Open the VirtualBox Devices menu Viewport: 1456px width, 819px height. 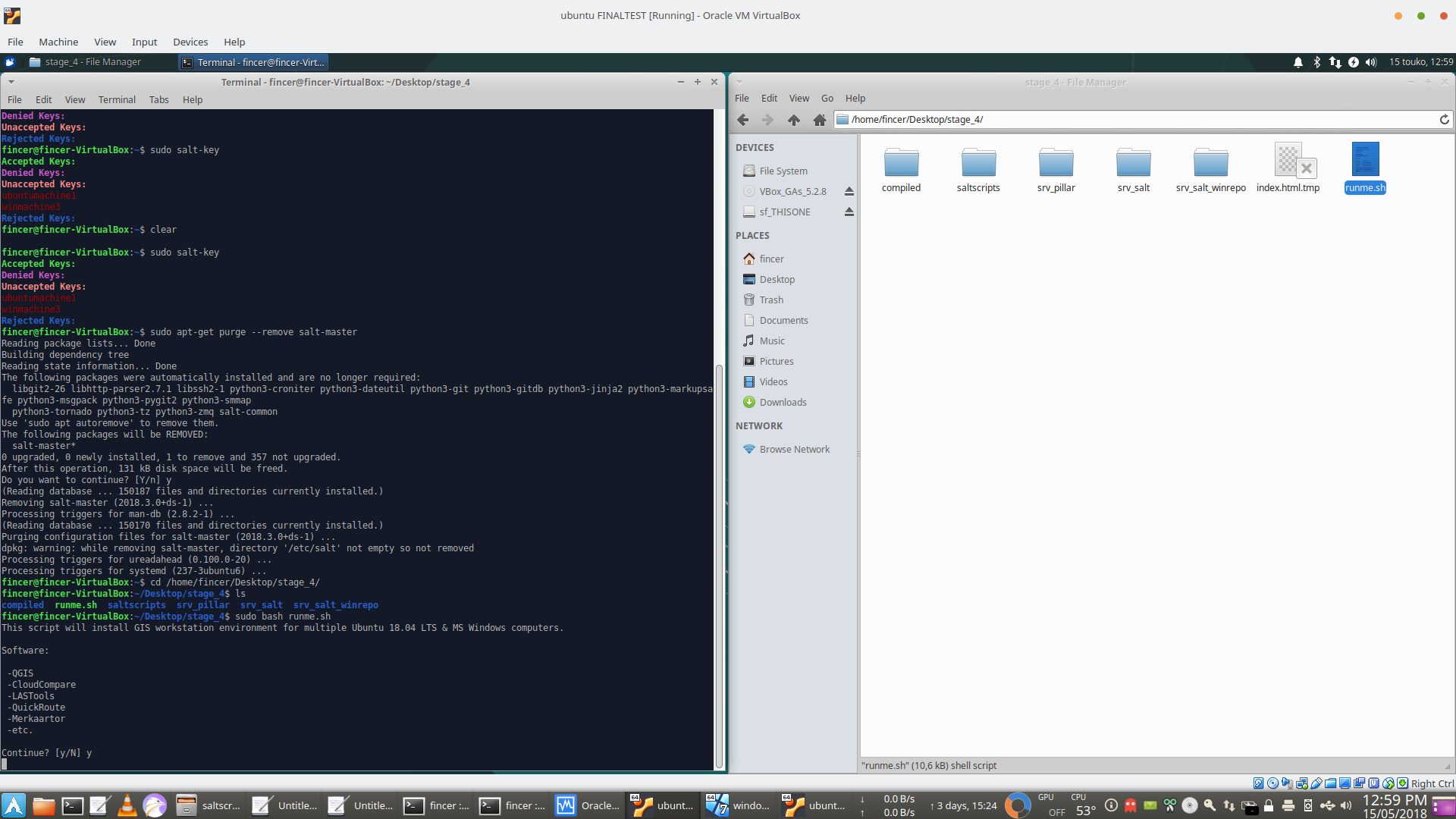point(190,42)
